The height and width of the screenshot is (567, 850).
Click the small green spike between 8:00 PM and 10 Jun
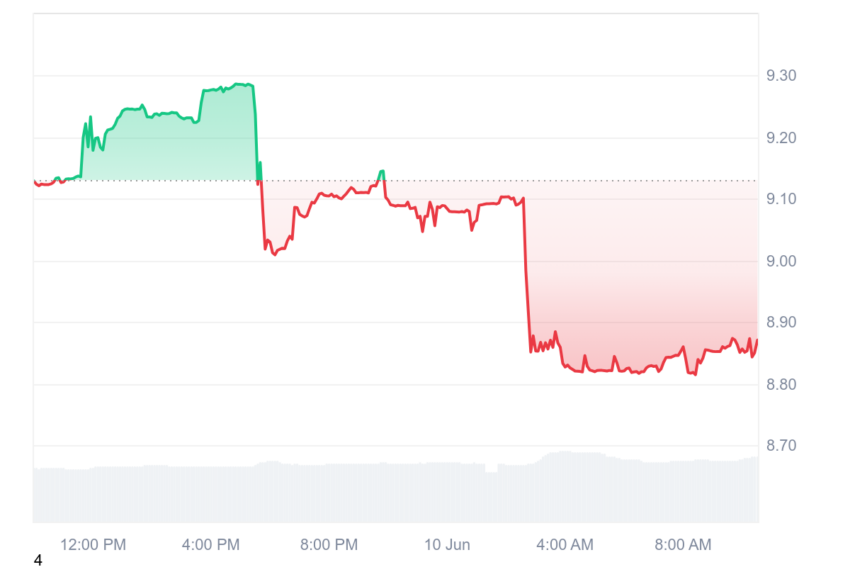pyautogui.click(x=382, y=175)
